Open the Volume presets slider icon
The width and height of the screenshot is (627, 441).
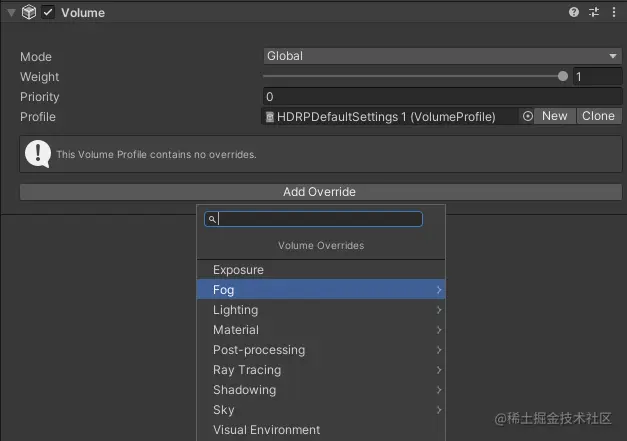[594, 12]
